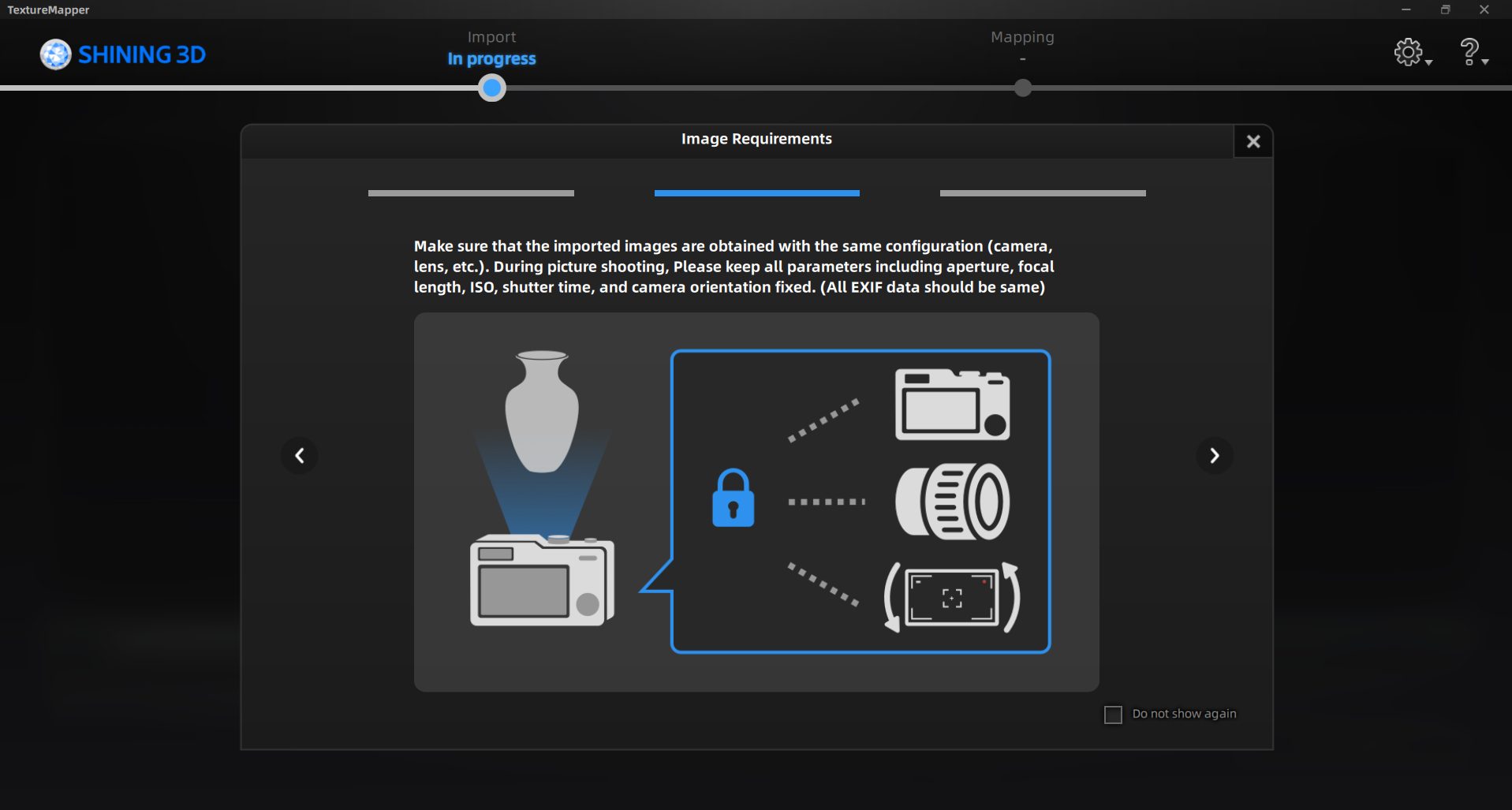
Task: Click the Shining 3D logo icon
Action: (55, 54)
